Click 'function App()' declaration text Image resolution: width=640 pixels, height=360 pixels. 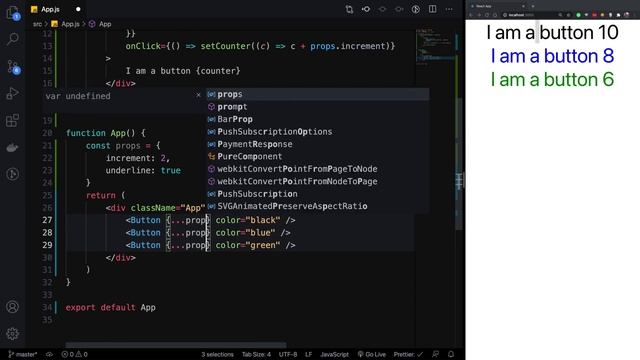pyautogui.click(x=105, y=133)
